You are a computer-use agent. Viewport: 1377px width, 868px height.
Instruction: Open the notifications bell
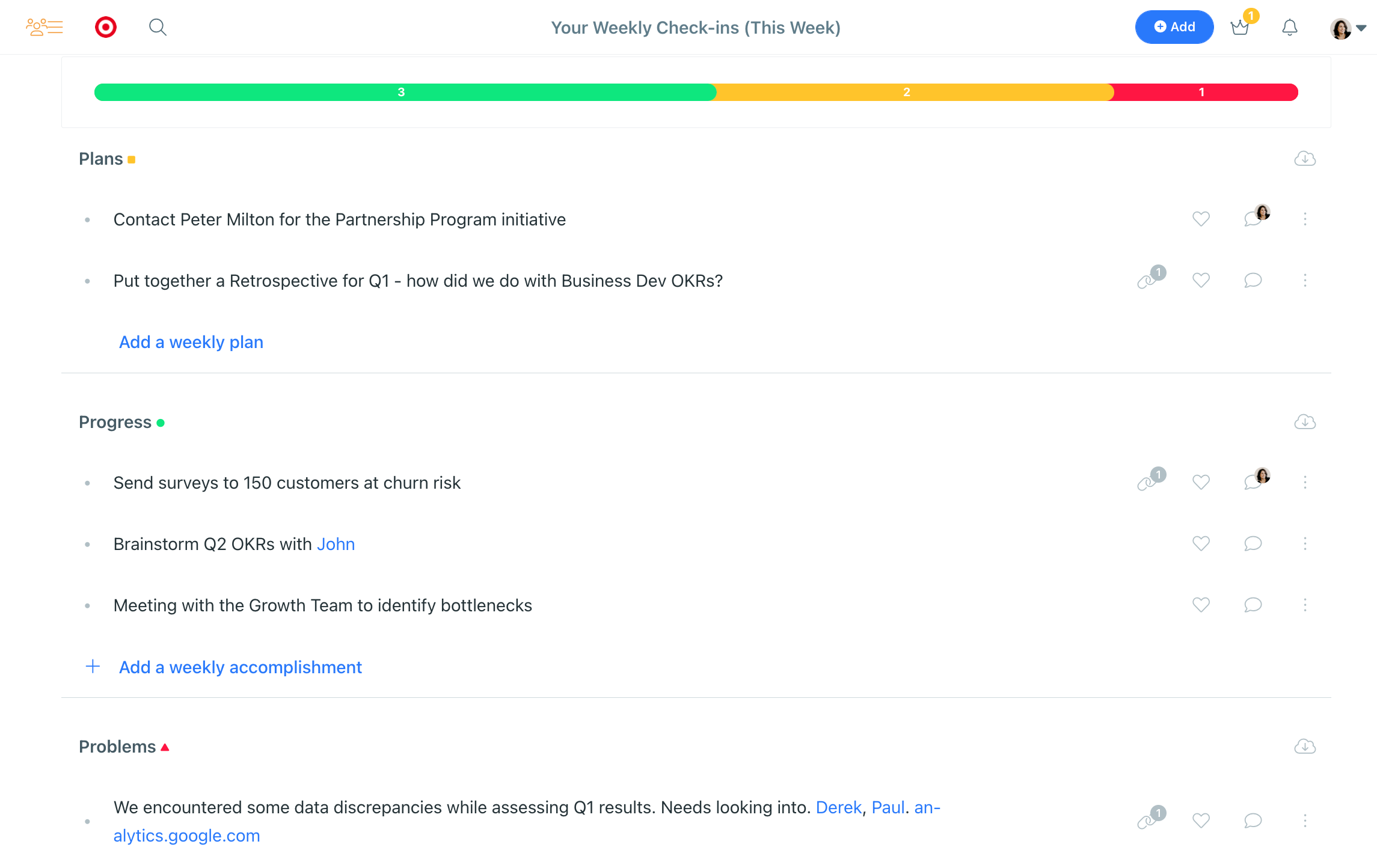(1289, 27)
